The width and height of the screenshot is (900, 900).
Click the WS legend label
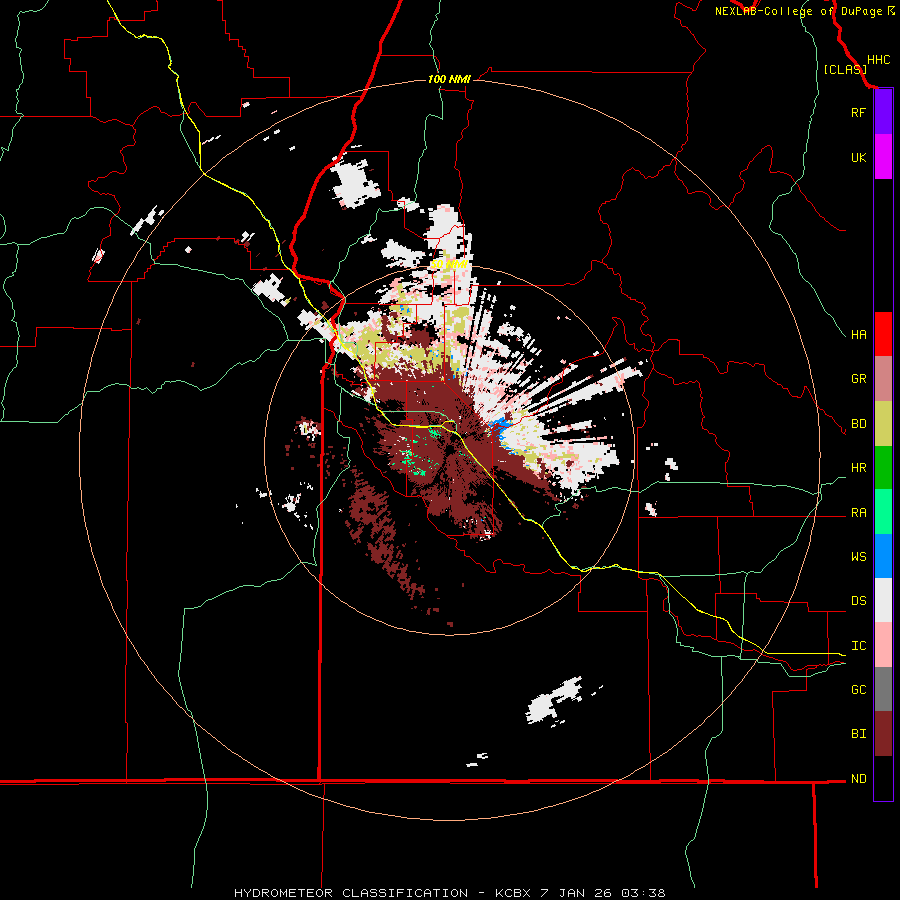[x=858, y=556]
